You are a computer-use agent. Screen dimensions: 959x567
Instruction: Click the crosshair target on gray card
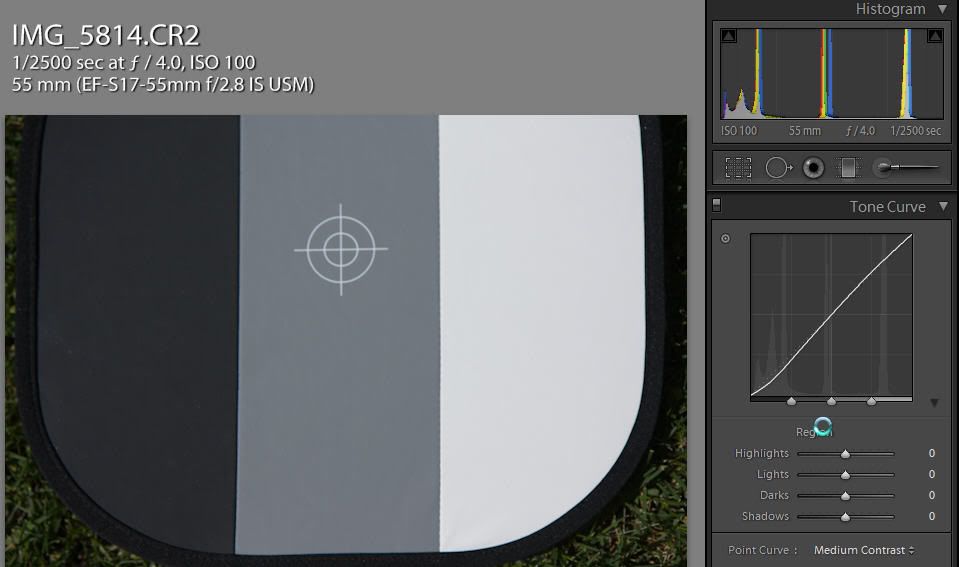[x=341, y=250]
